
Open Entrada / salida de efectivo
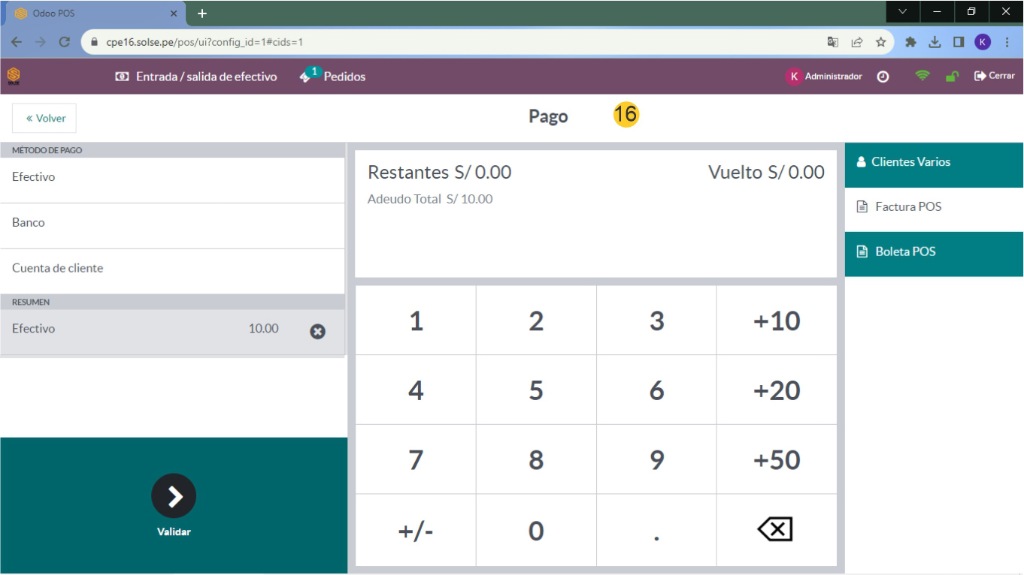[x=196, y=77]
